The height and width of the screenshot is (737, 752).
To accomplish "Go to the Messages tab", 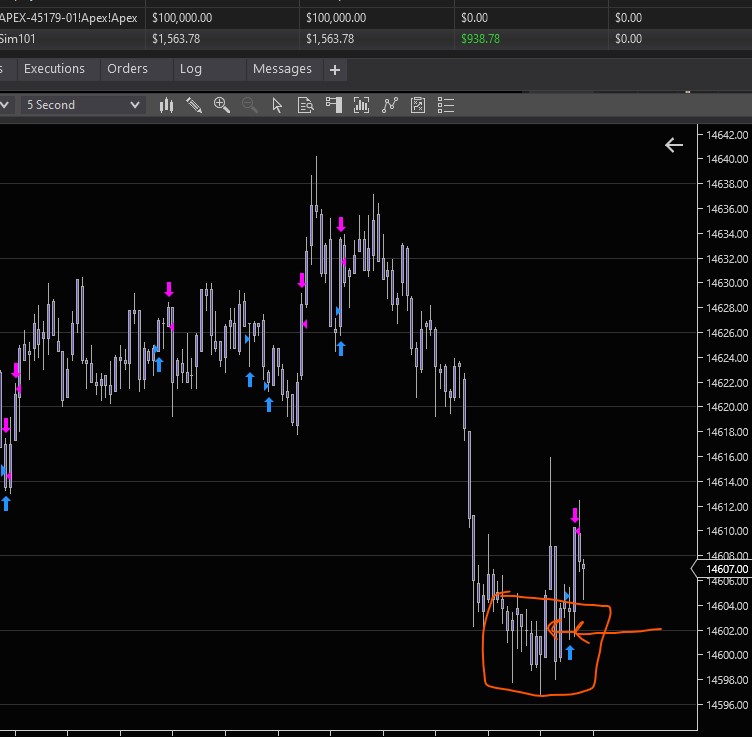I will 282,69.
